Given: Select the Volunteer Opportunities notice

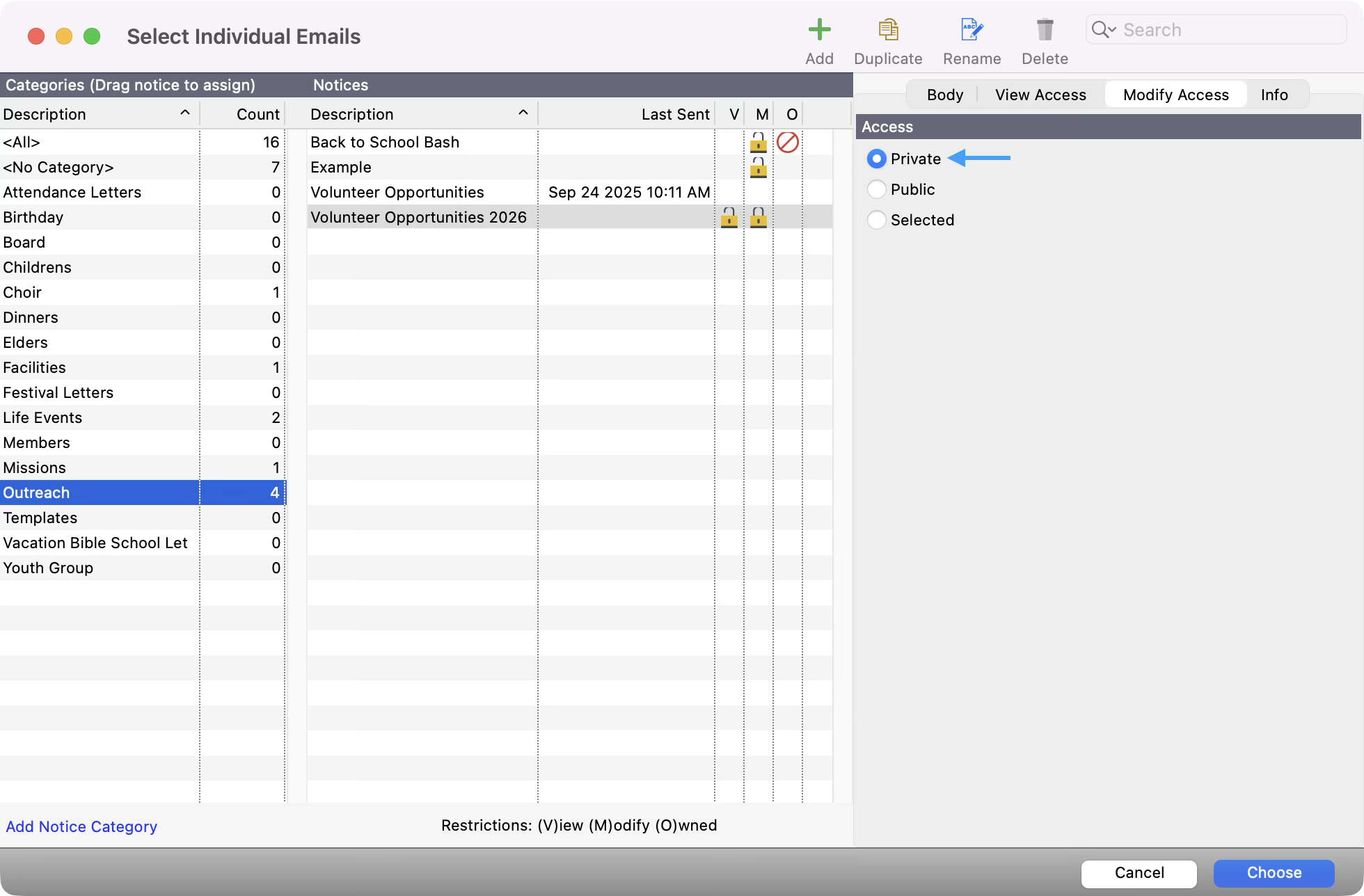Looking at the screenshot, I should point(569,193).
